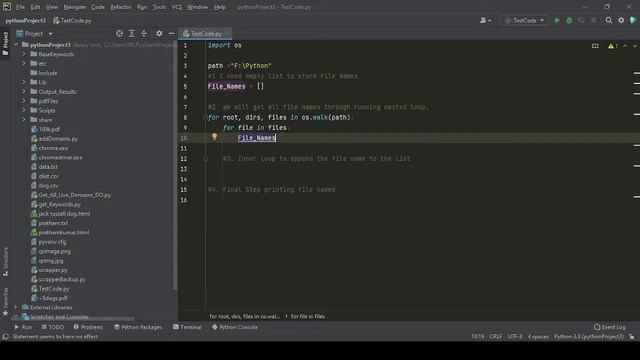Click the Run with coverage icon

point(581,20)
